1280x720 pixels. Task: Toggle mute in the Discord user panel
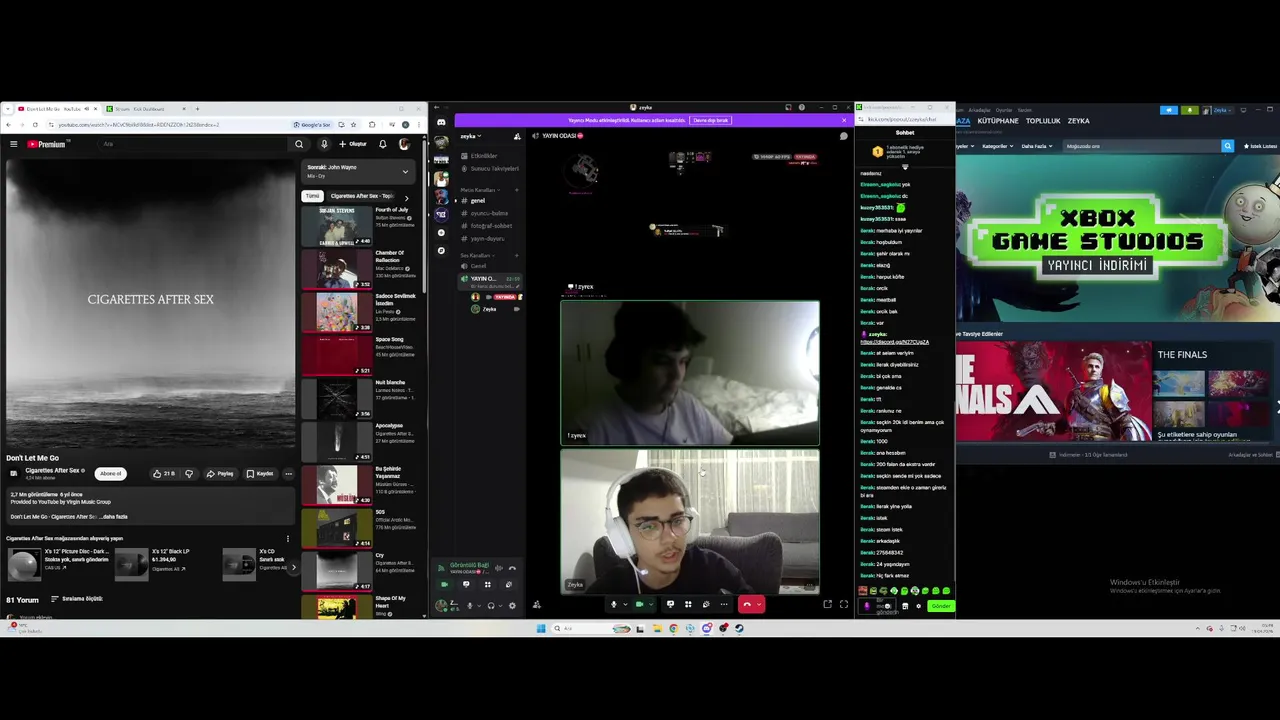pos(469,605)
